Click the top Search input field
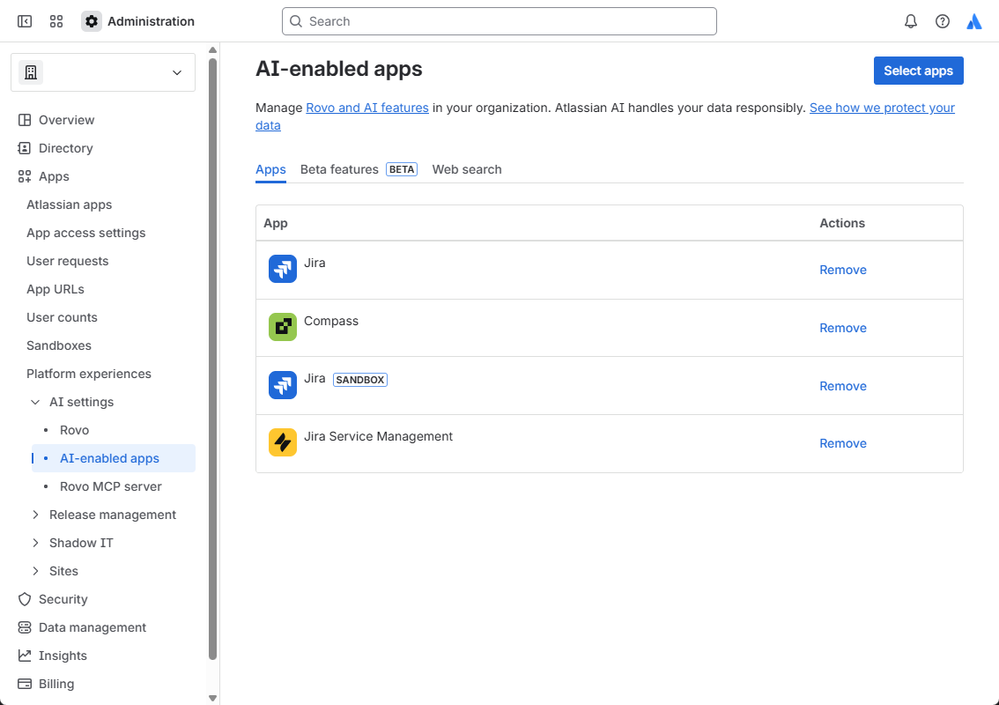This screenshot has height=705, width=999. tap(499, 21)
